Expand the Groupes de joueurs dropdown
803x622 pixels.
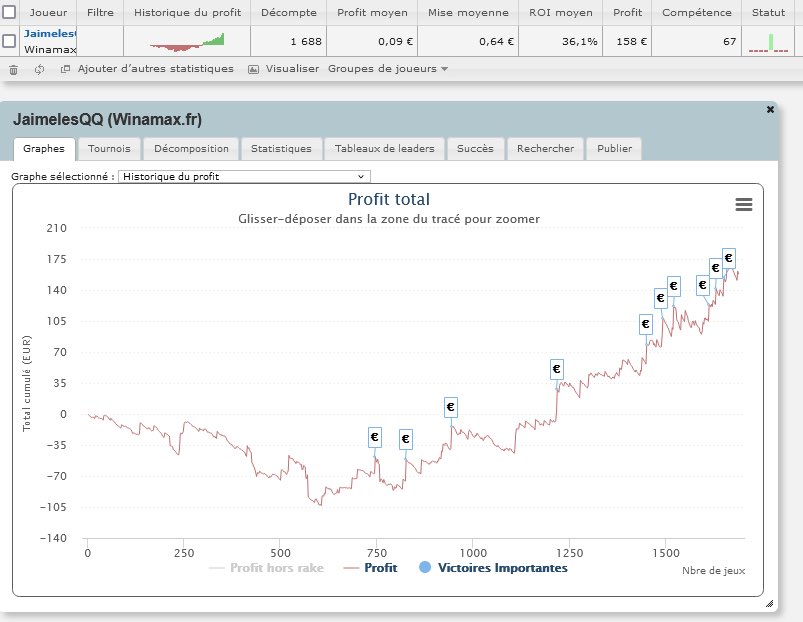click(388, 69)
